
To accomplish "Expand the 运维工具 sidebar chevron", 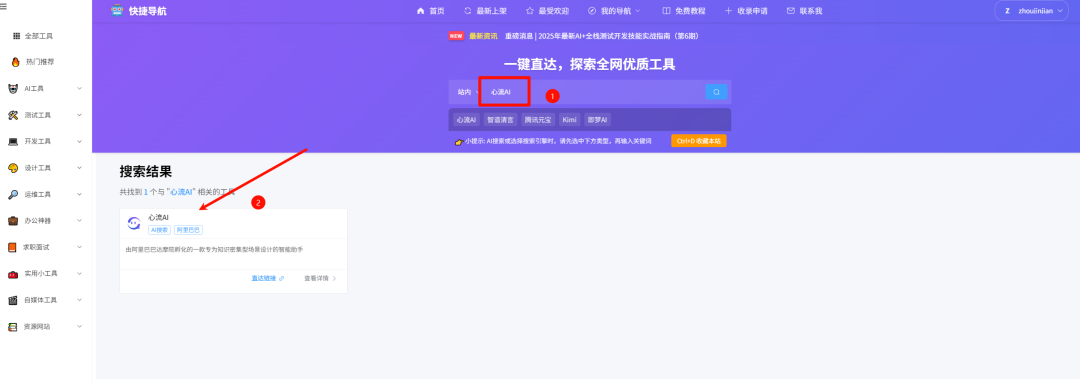I will point(79,194).
